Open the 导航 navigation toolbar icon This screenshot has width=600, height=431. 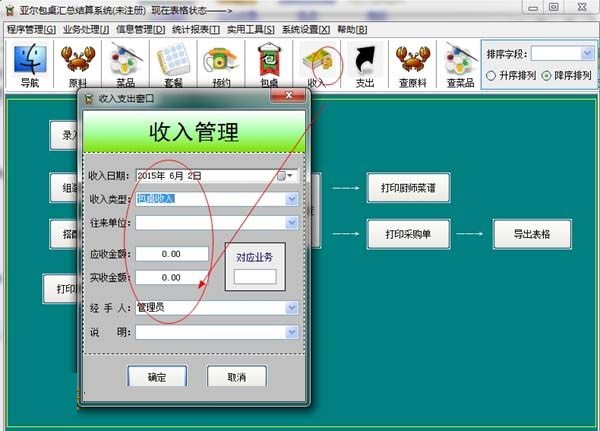point(30,65)
